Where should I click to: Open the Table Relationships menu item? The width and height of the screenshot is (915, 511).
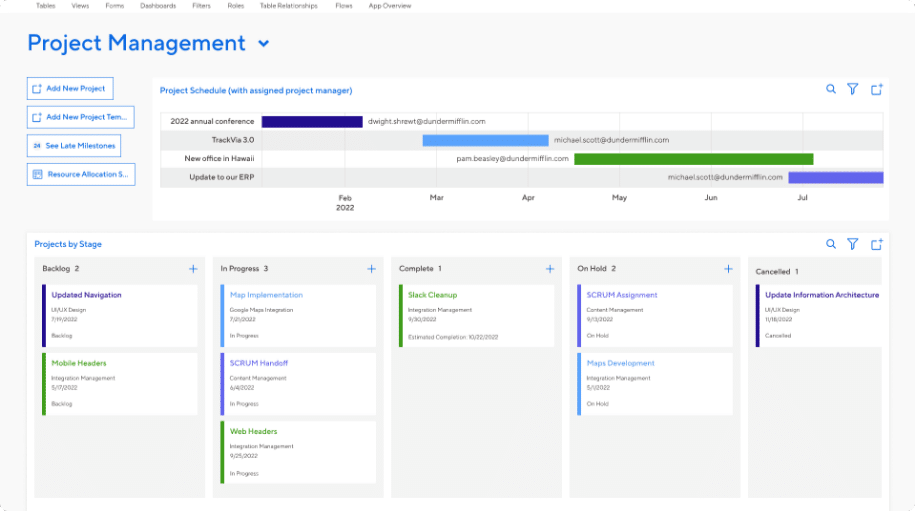pos(288,6)
